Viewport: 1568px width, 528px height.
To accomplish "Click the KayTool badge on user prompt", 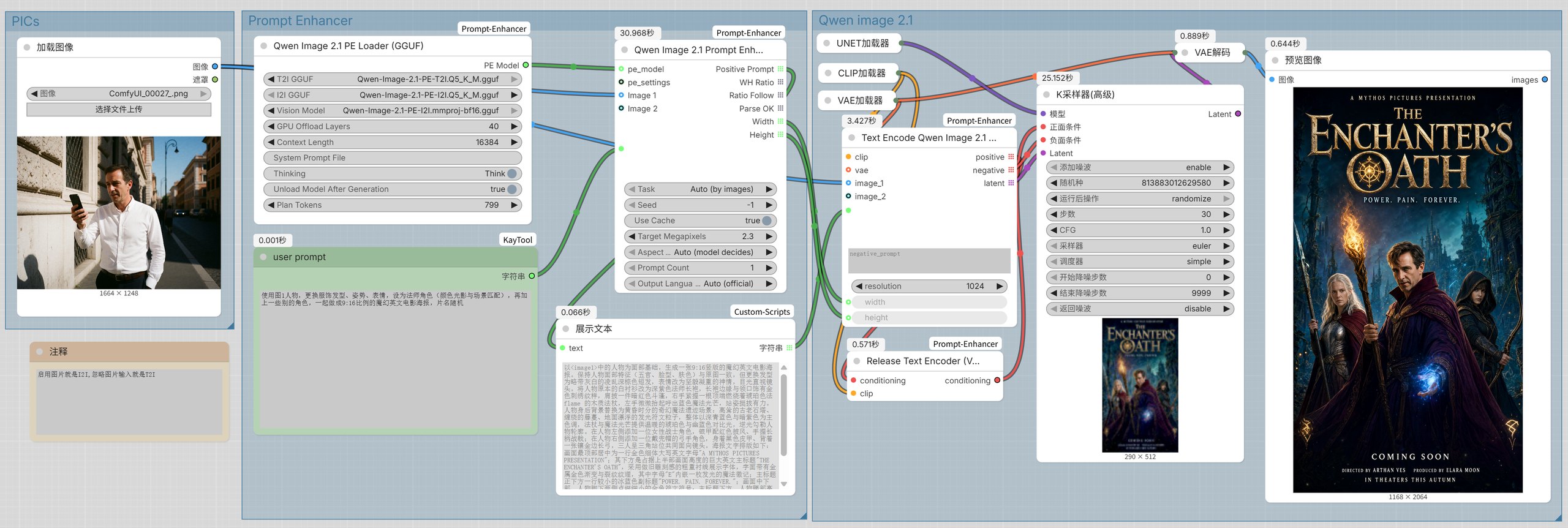I will click(x=518, y=240).
